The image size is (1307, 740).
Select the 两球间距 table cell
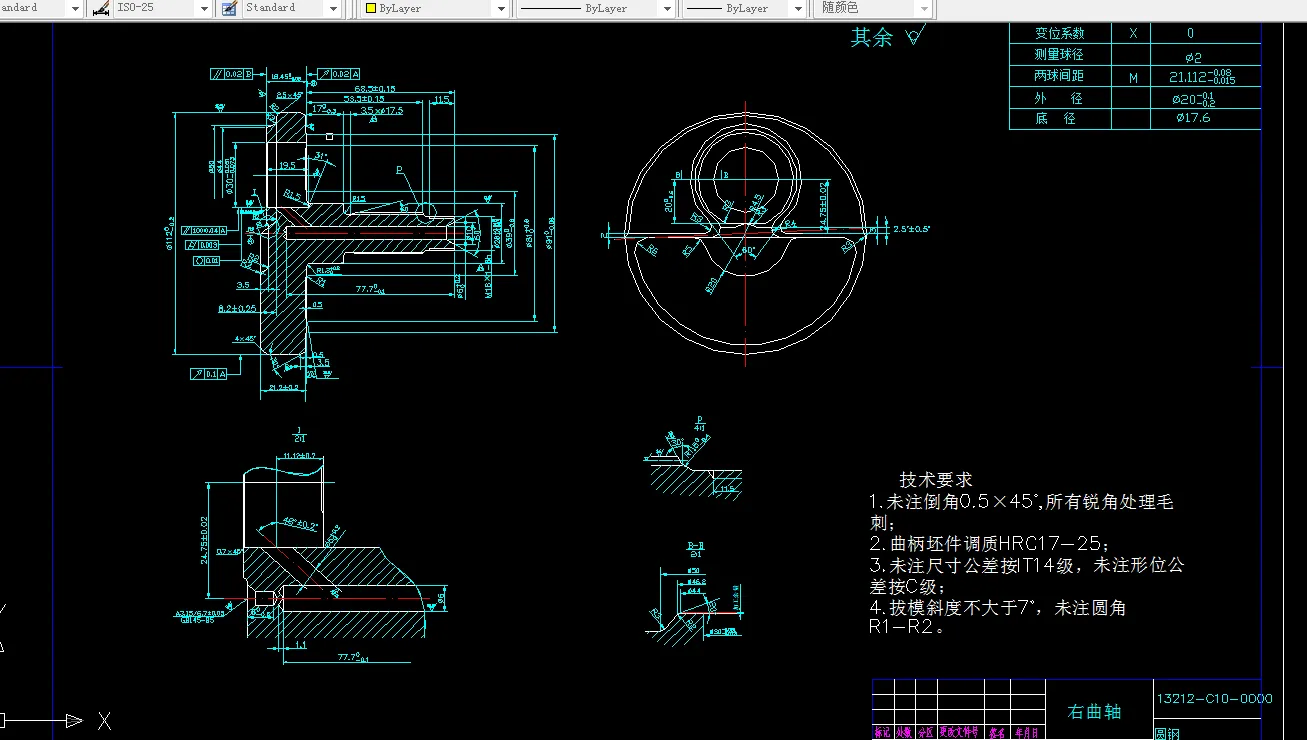[1059, 76]
